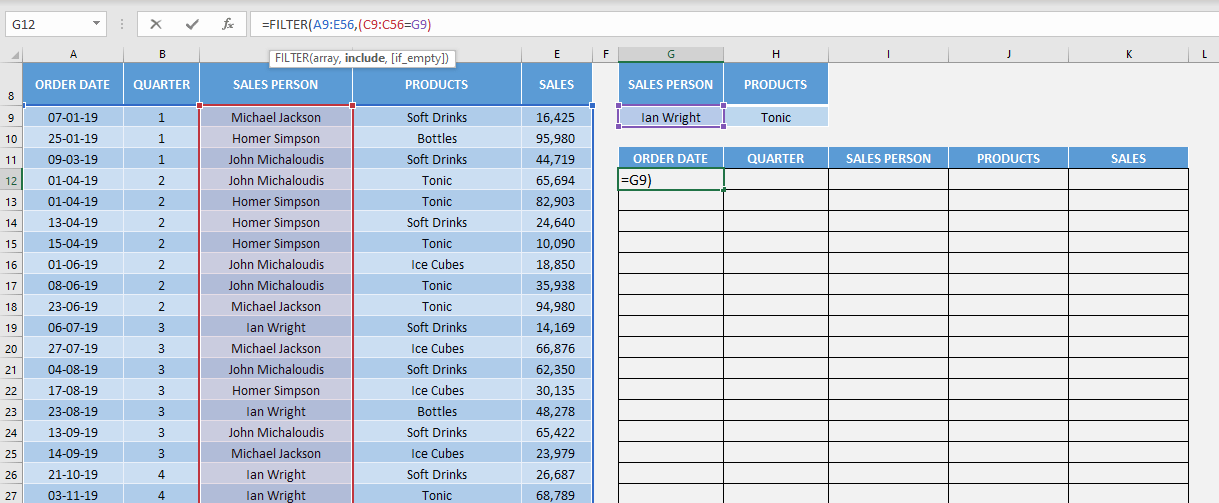Click the FILTER function name in tooltip
The image size is (1219, 503).
point(292,58)
